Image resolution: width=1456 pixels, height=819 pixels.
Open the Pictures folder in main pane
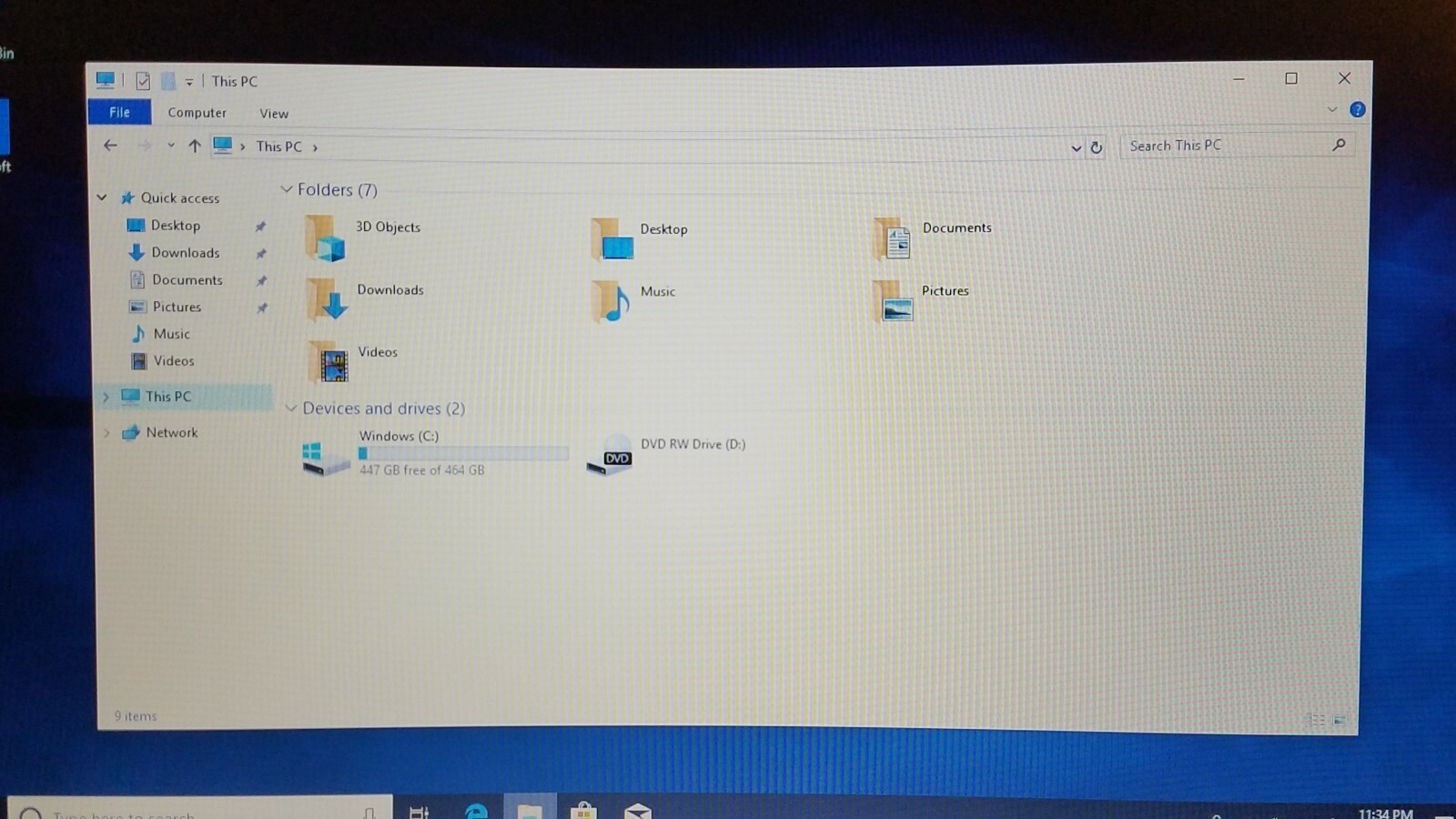tap(921, 301)
